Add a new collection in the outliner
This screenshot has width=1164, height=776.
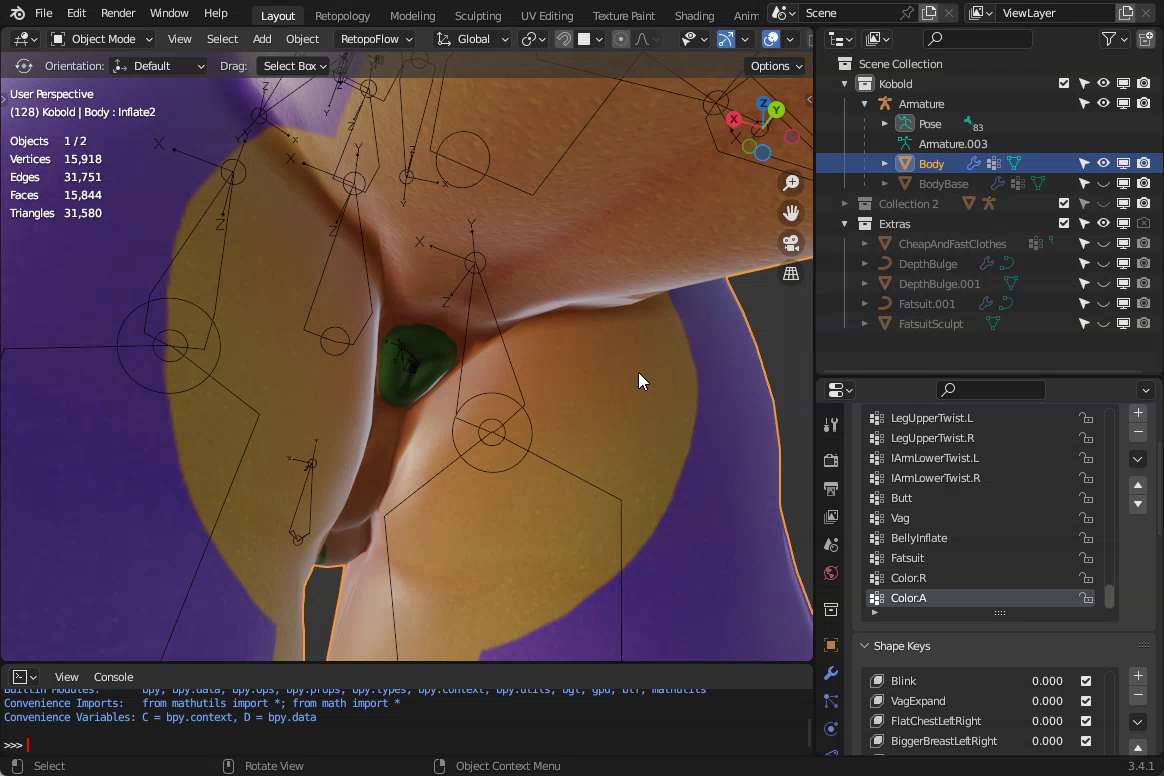[x=1146, y=39]
